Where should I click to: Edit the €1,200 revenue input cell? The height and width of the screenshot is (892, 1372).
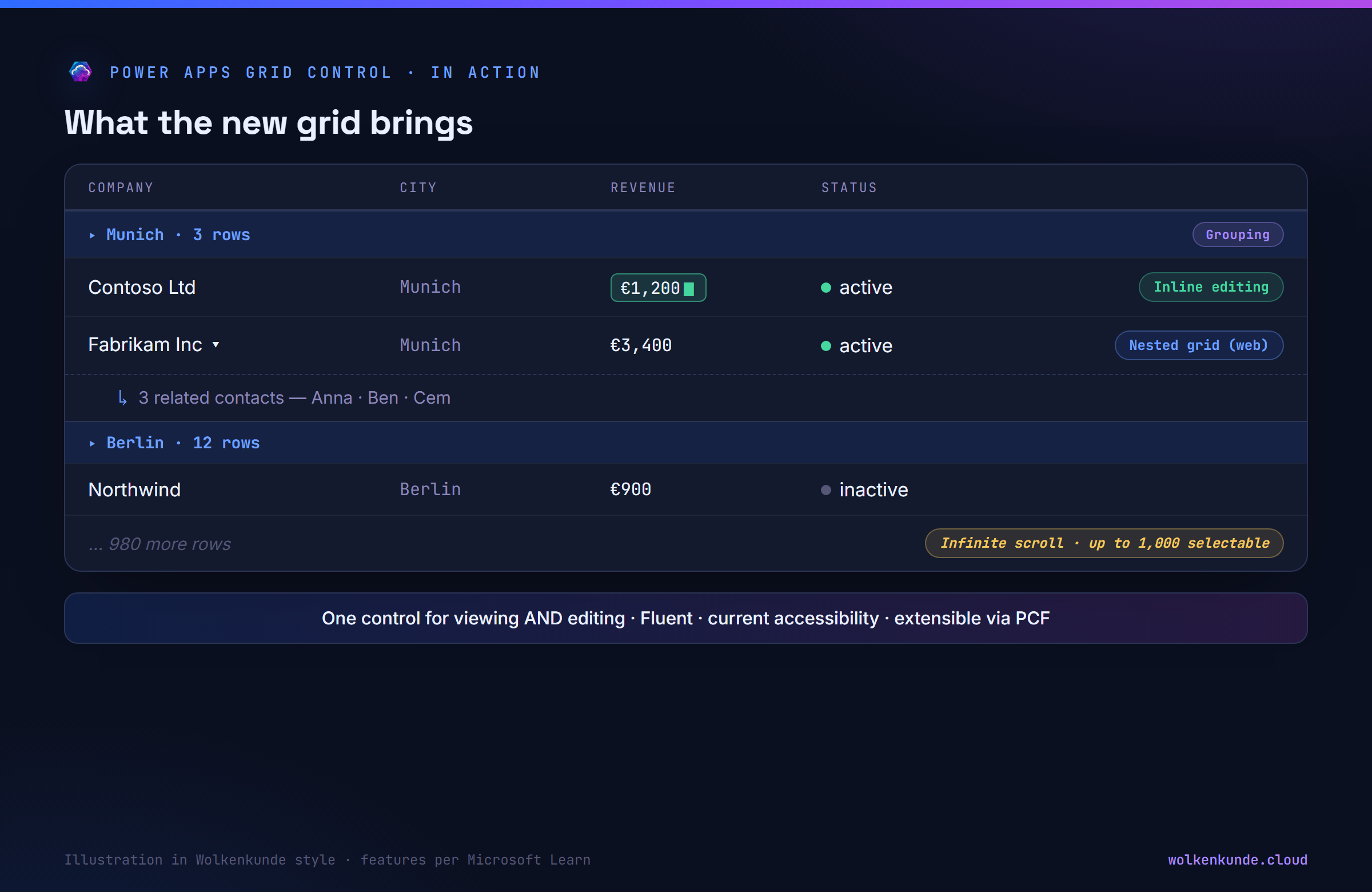click(x=659, y=288)
